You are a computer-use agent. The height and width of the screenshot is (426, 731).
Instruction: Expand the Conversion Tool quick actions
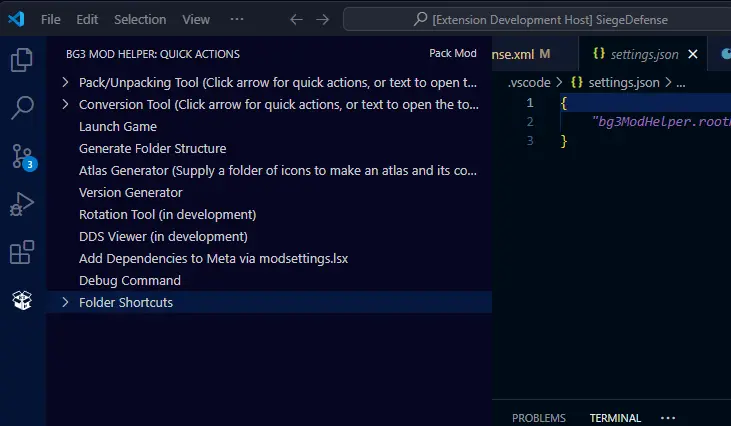pos(65,104)
